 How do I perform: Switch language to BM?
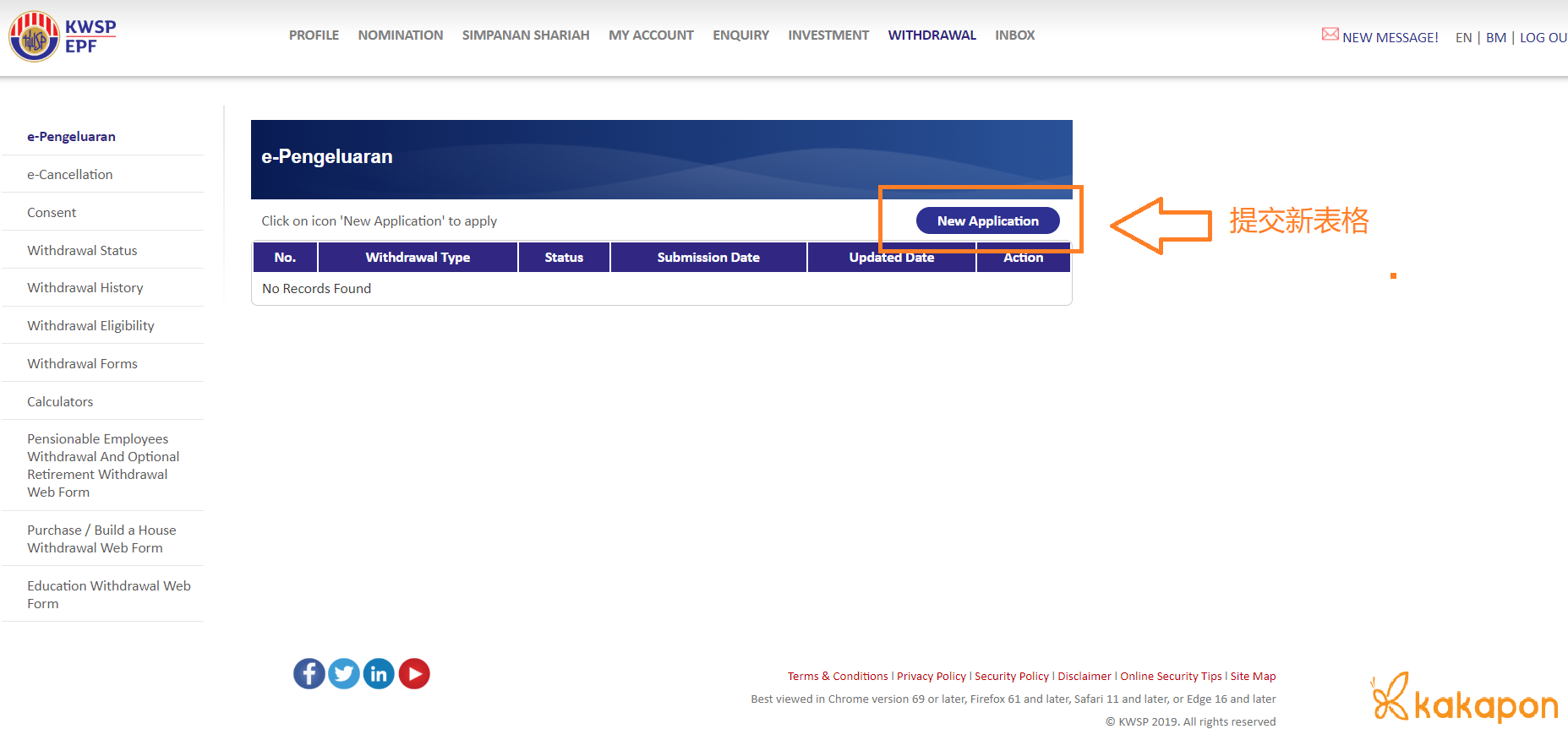[x=1496, y=37]
